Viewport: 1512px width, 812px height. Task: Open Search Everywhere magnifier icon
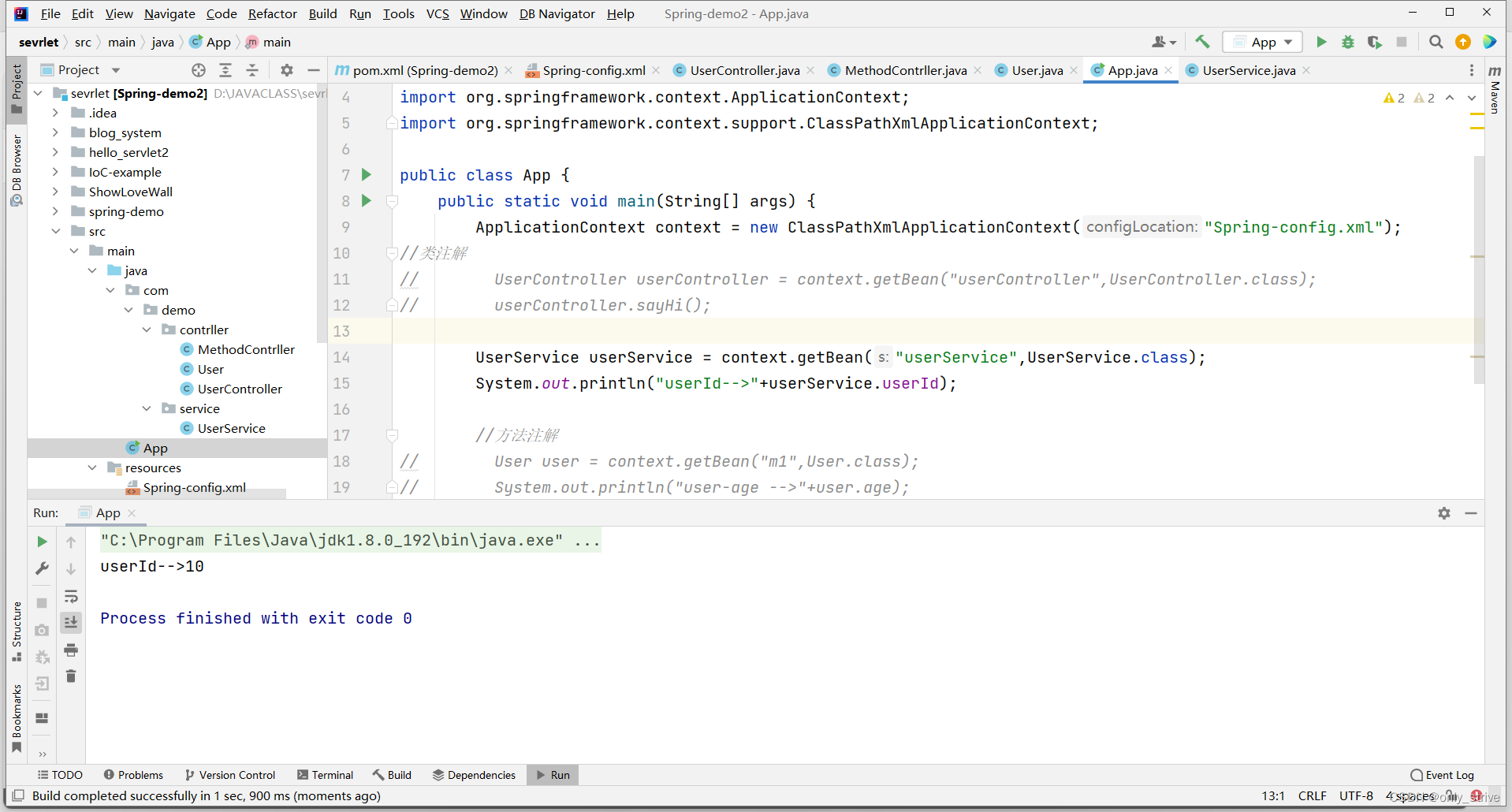pyautogui.click(x=1436, y=42)
